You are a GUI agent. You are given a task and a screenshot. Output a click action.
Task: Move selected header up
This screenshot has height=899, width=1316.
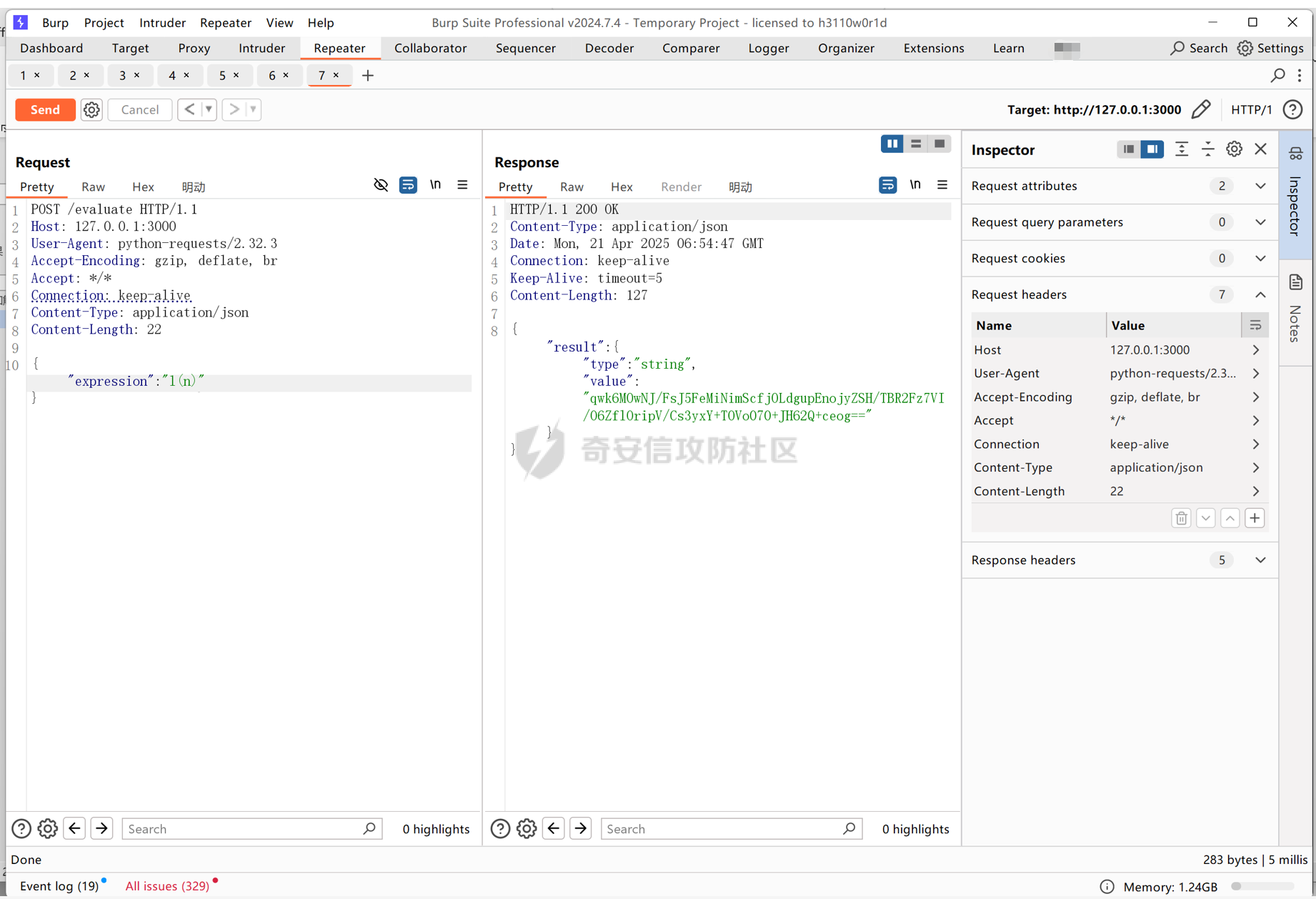1230,518
